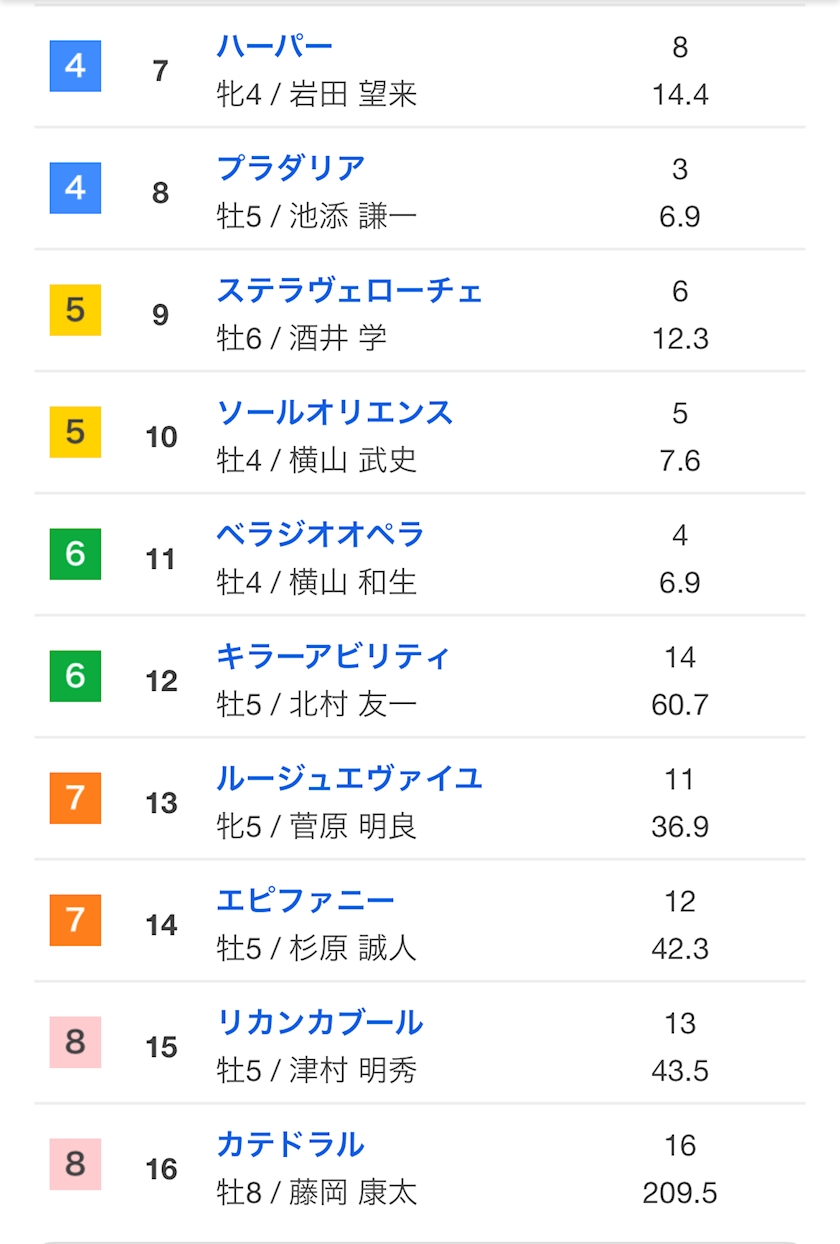Open キラーアビリティ horse link
840x1244 pixels.
click(334, 656)
